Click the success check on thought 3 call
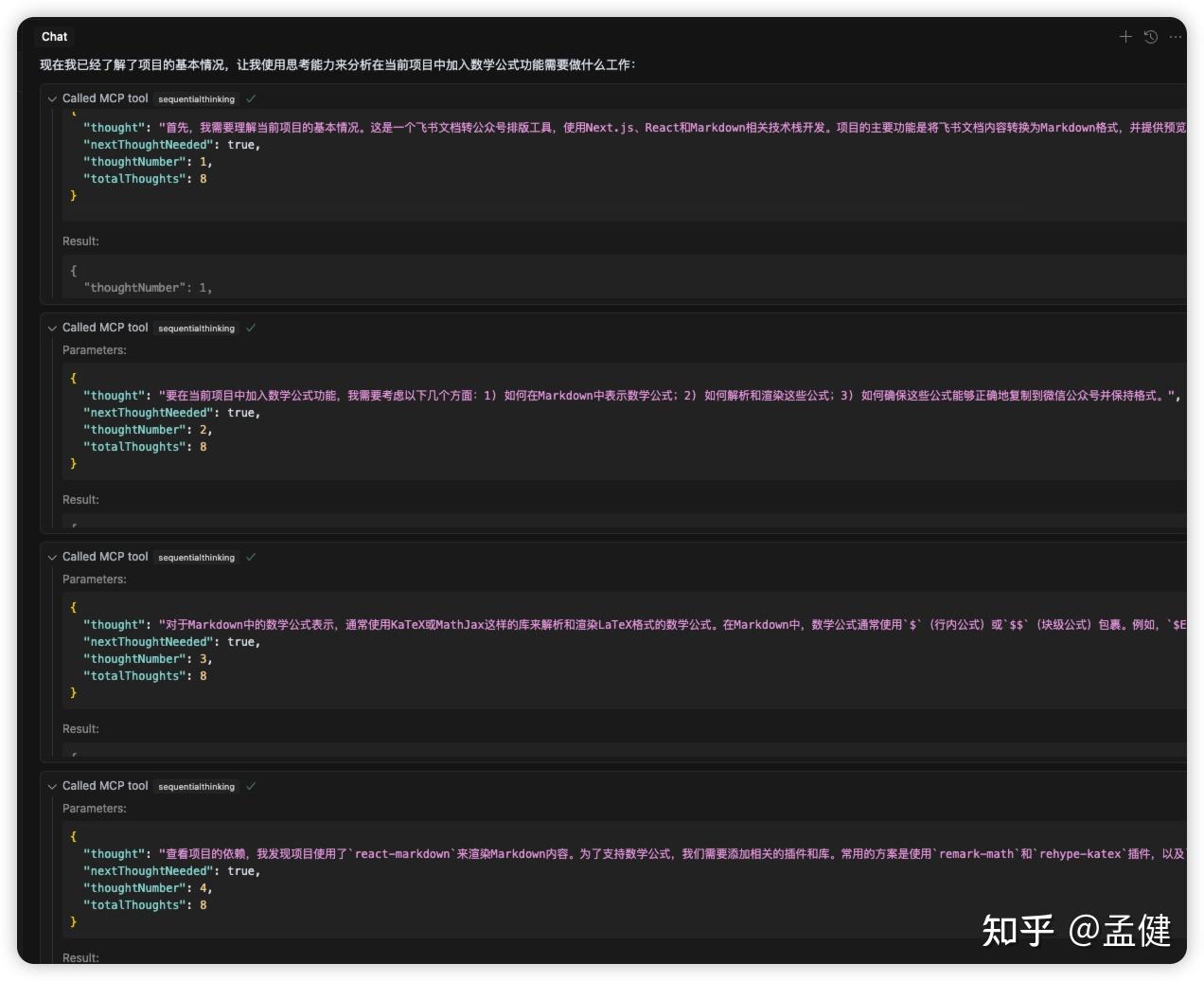The image size is (1204, 981). [251, 557]
